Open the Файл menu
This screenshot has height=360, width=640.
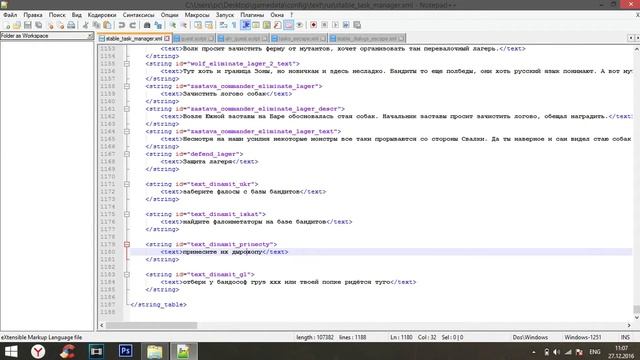pos(10,15)
